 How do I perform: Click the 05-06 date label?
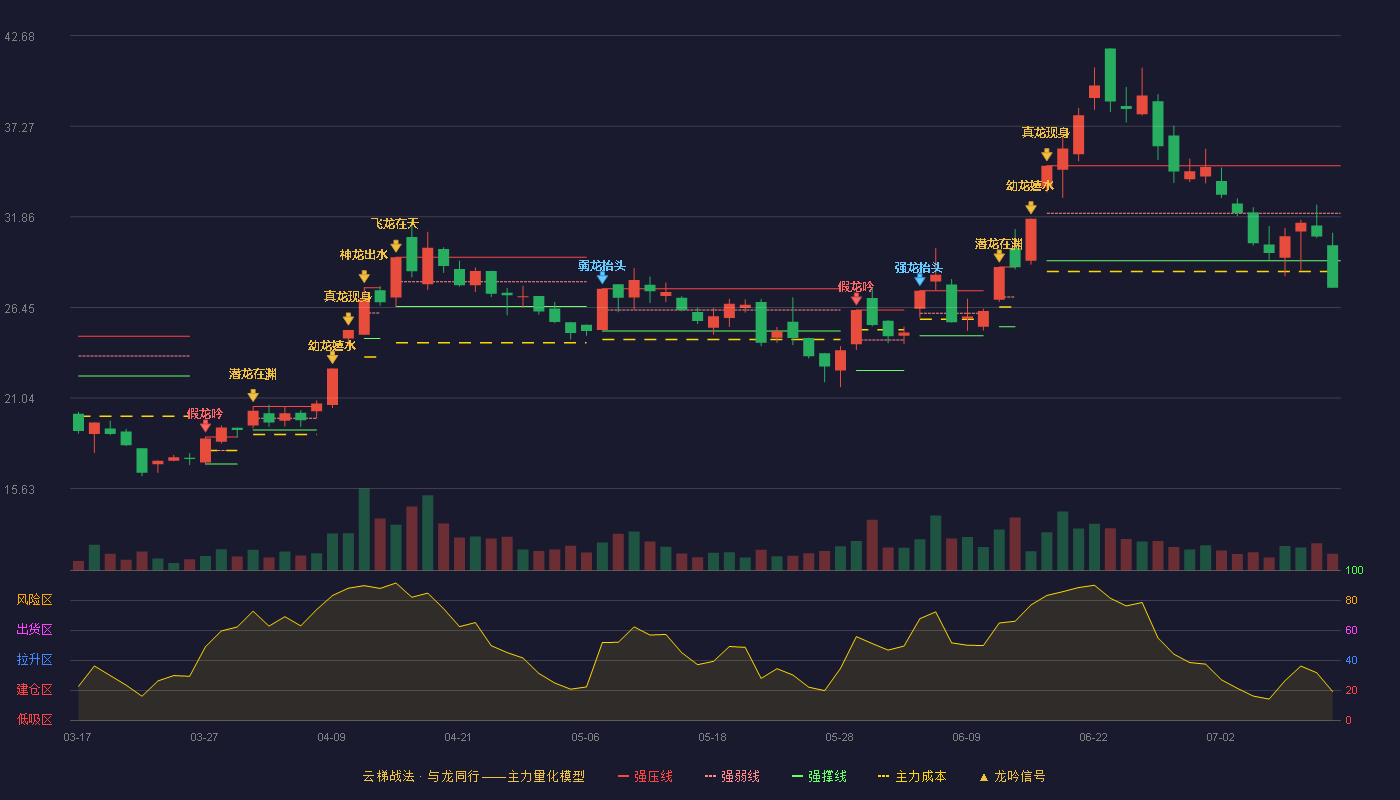(585, 737)
